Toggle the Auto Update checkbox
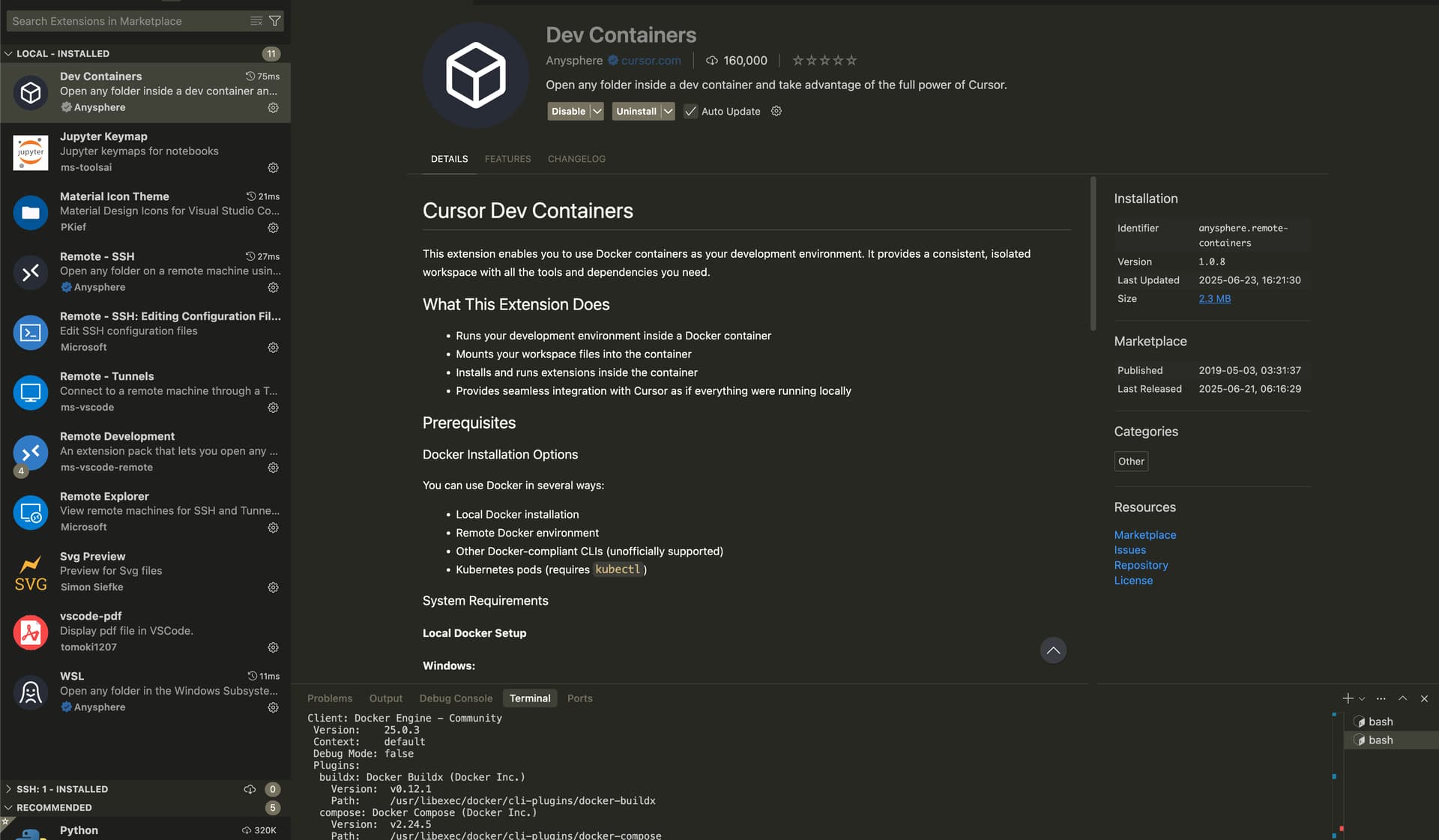Screen dimensions: 1439x840 click(690, 111)
